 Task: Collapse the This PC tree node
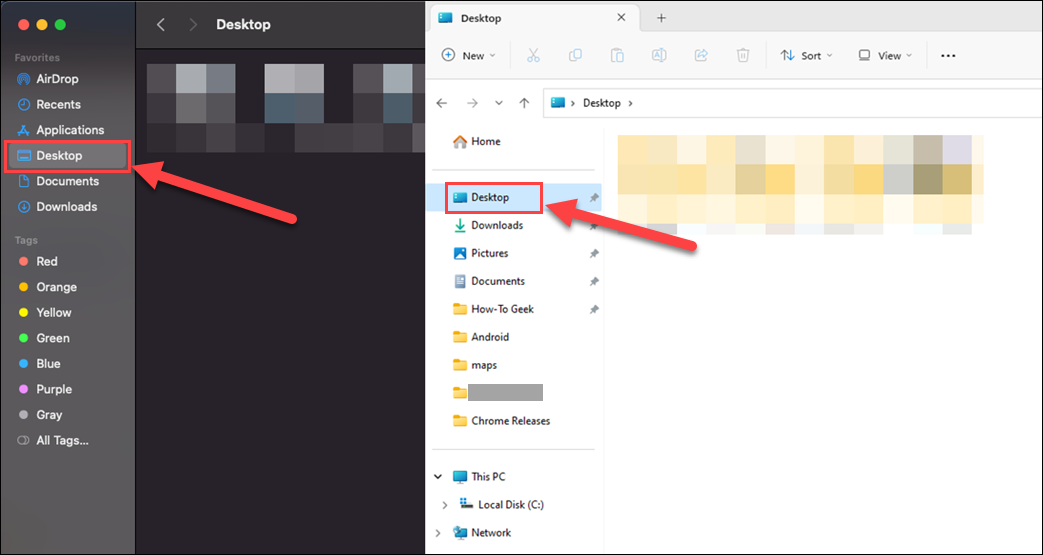click(x=439, y=477)
